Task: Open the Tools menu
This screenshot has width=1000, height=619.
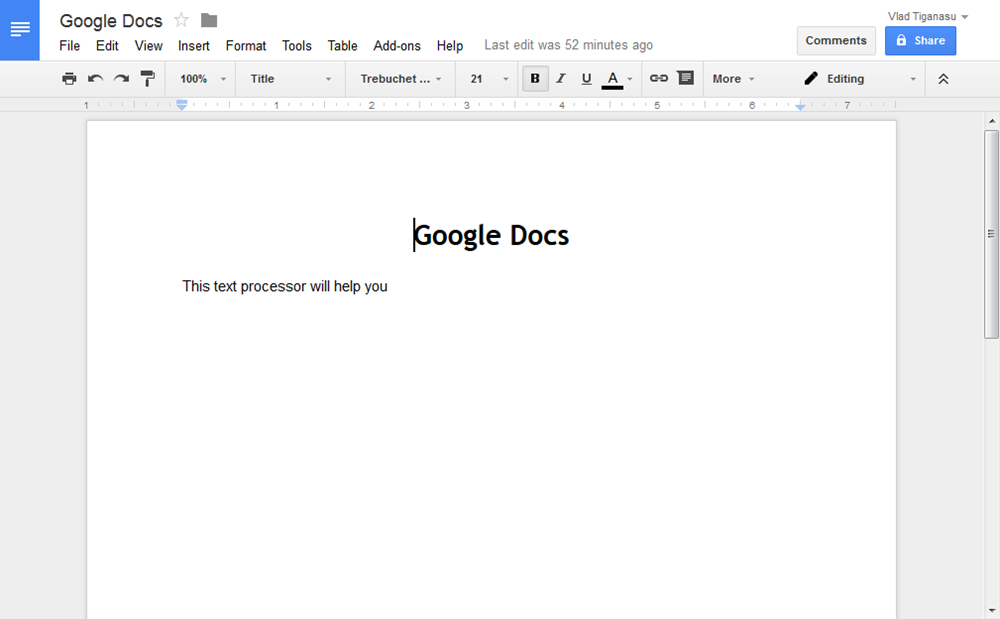Action: pyautogui.click(x=297, y=46)
